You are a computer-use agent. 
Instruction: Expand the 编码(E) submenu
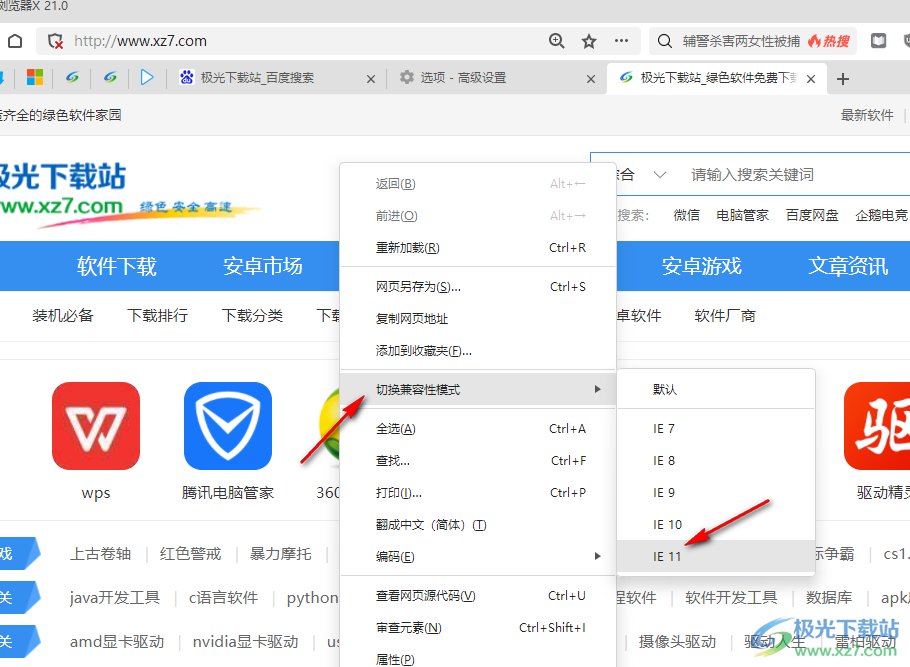pos(478,557)
